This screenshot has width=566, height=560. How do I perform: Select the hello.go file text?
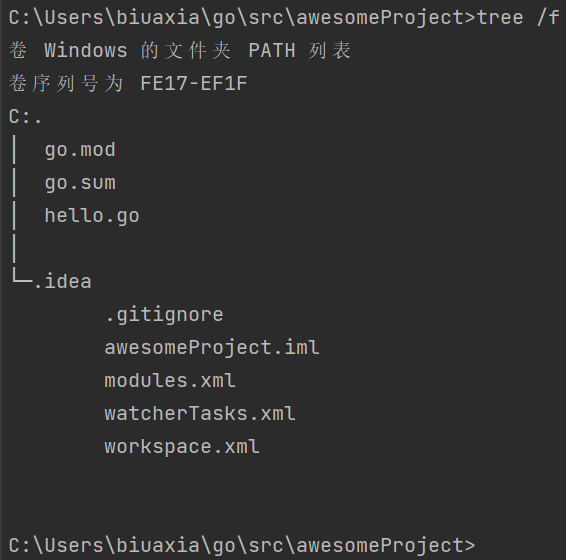pyautogui.click(x=92, y=216)
